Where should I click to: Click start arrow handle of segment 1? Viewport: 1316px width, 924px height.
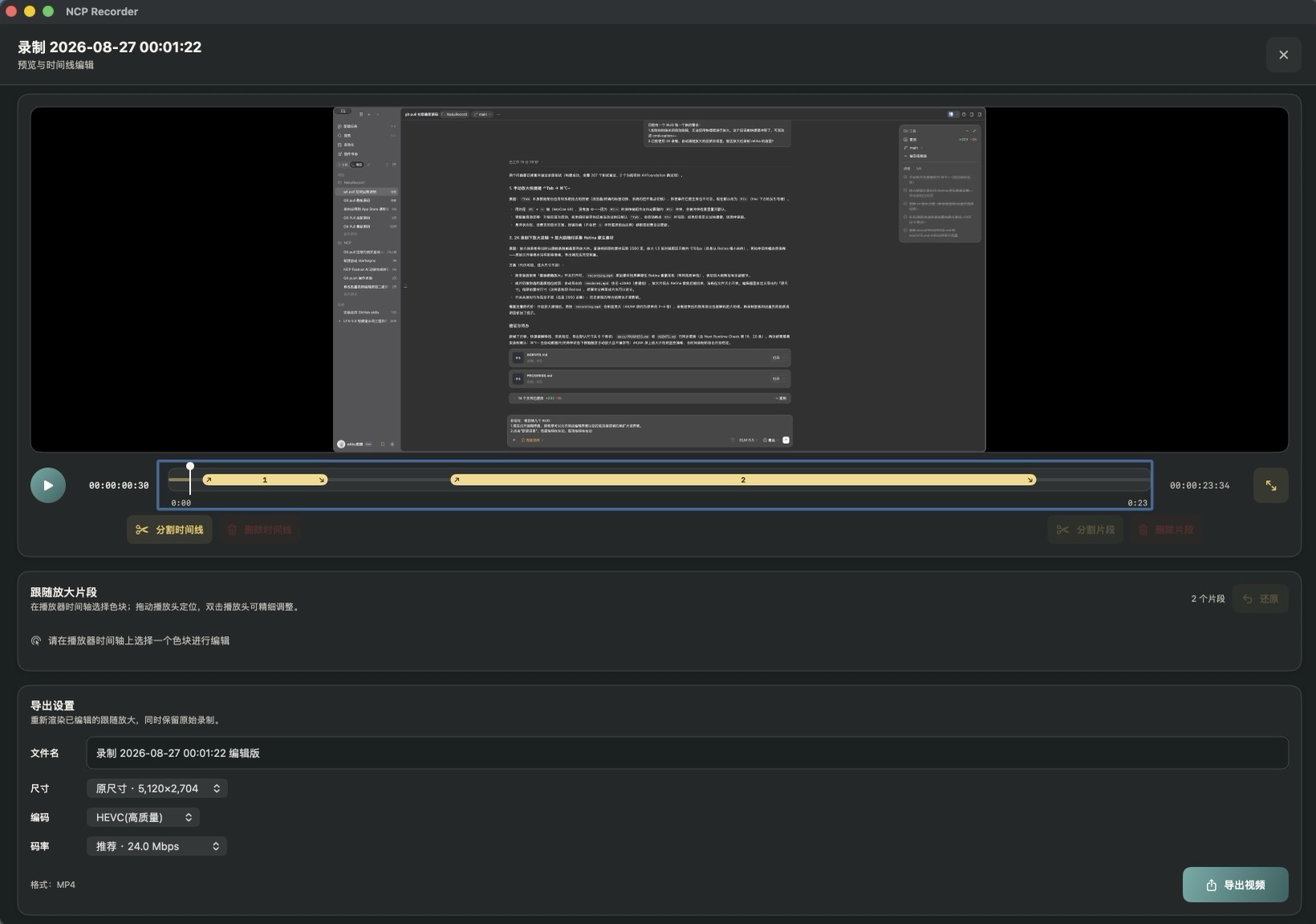coord(209,480)
